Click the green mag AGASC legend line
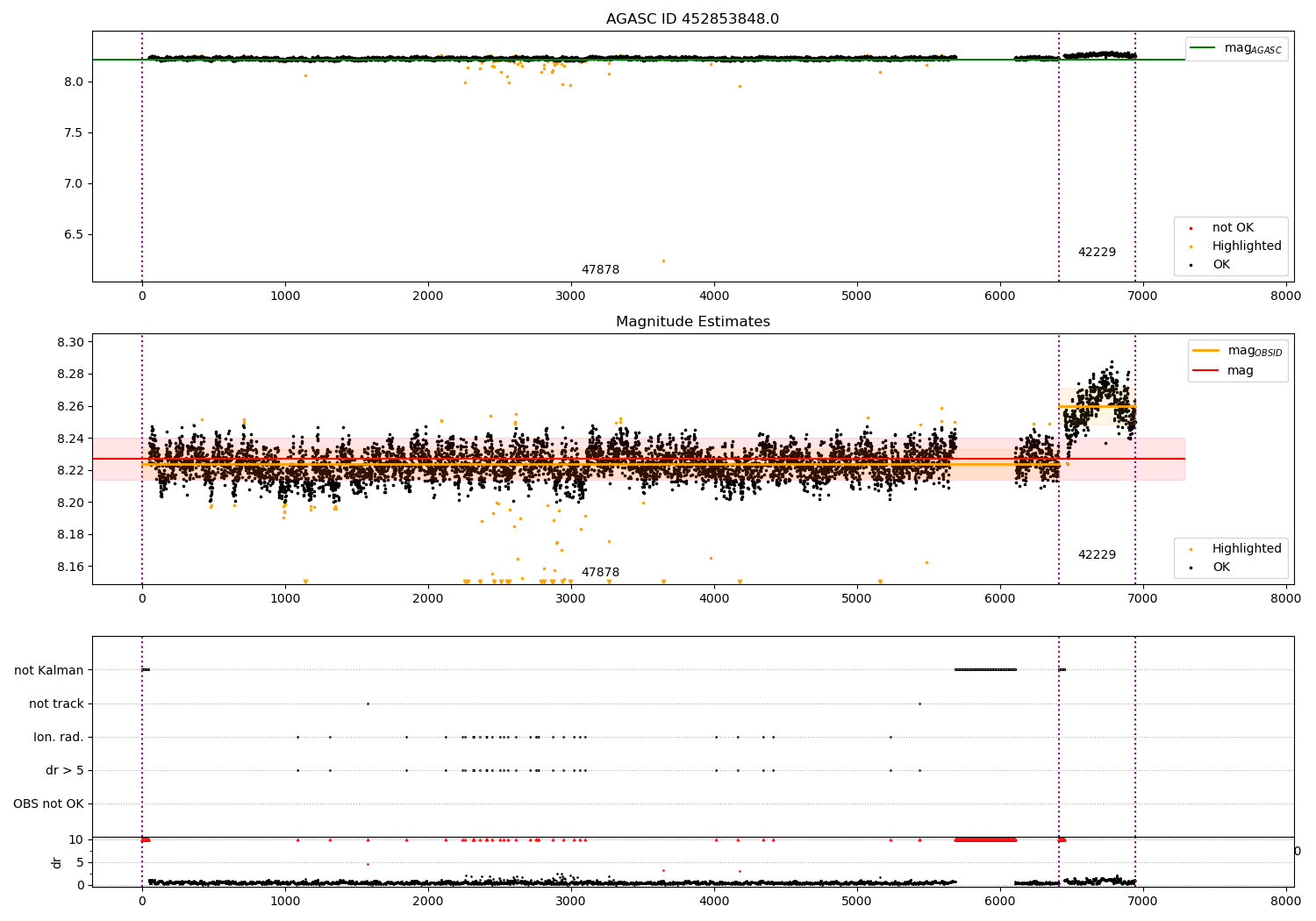This screenshot has width=1316, height=921. [x=1204, y=48]
